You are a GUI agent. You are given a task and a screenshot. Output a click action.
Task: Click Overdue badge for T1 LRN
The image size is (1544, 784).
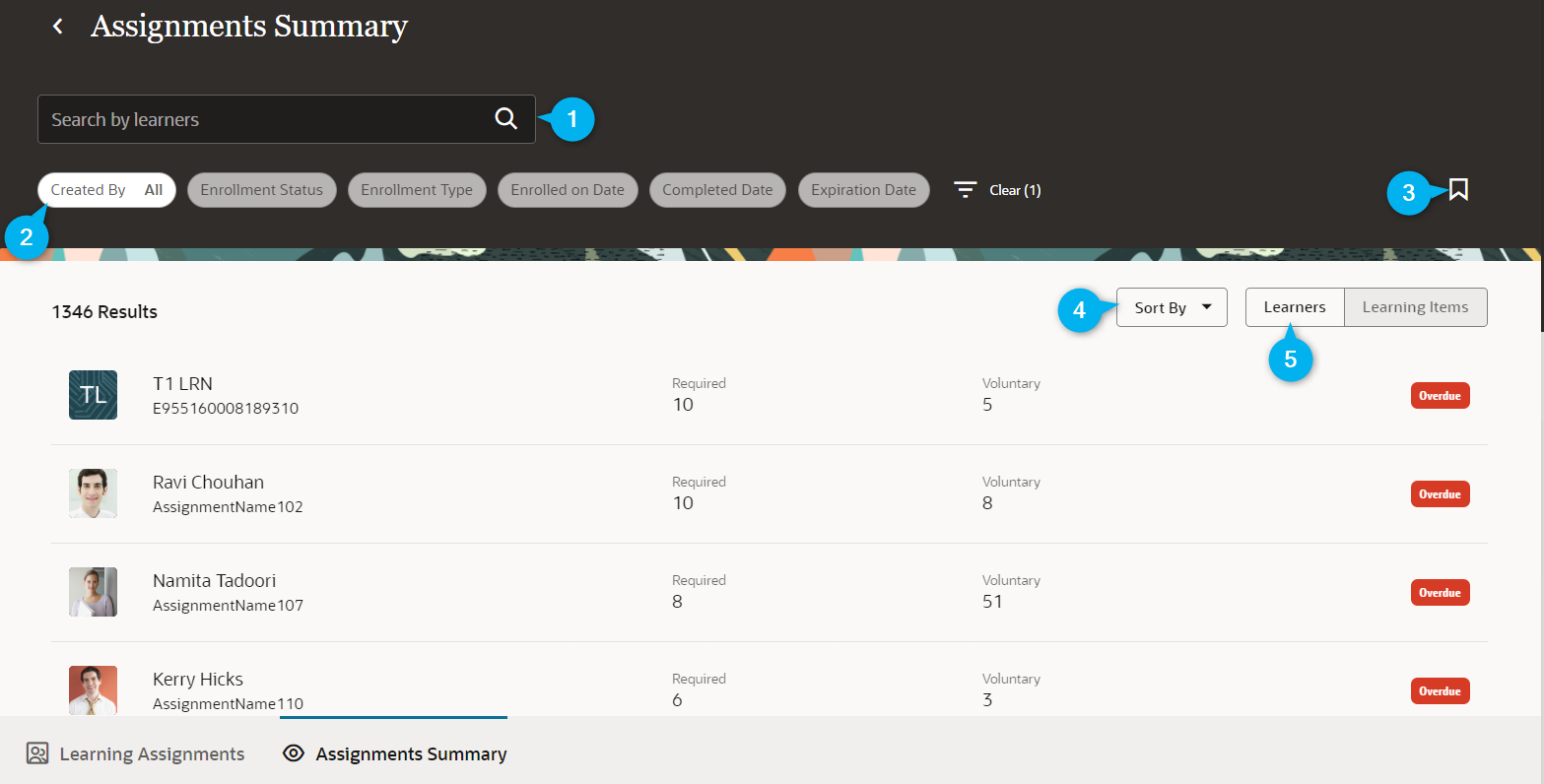(x=1440, y=396)
